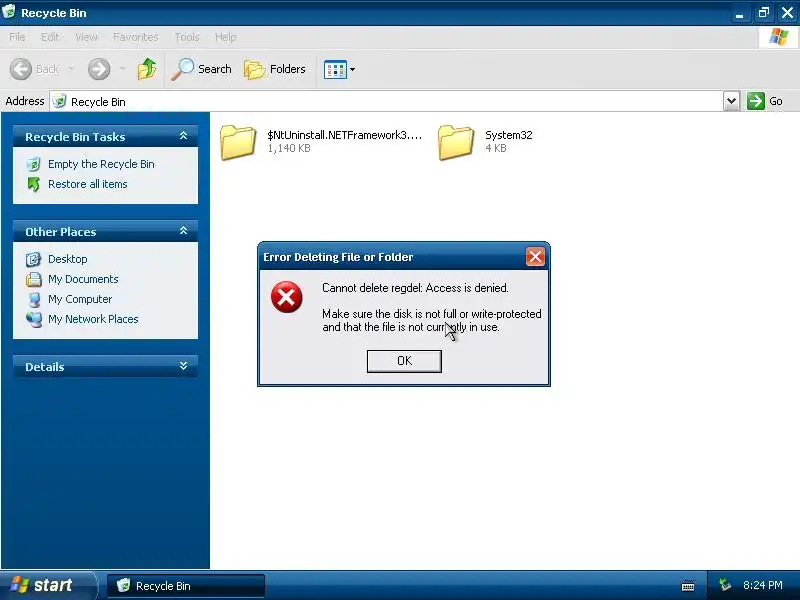Viewport: 800px width, 600px height.
Task: Select the System32 folder icon
Action: pyautogui.click(x=456, y=142)
